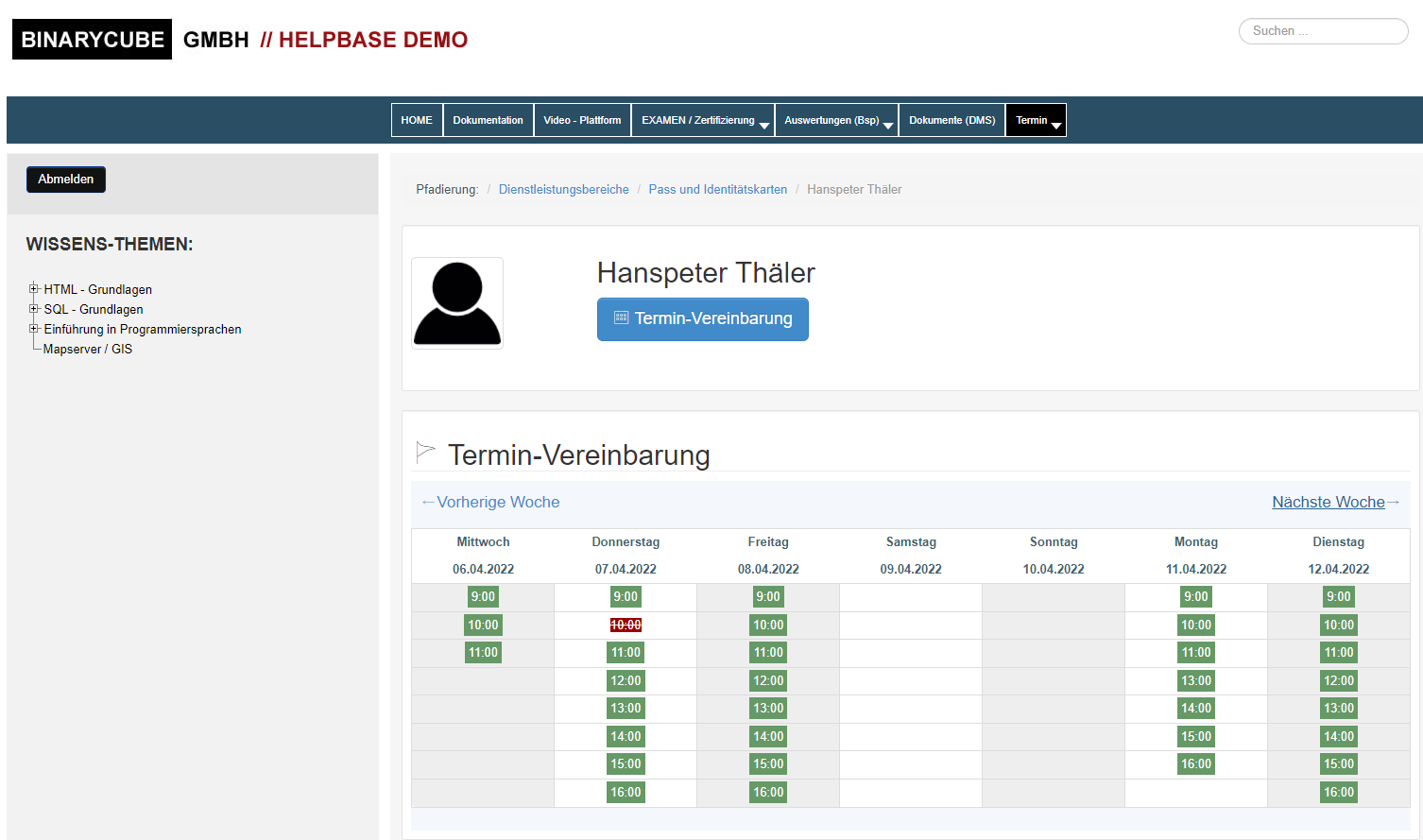1423x840 pixels.
Task: Click inside the Suchen search field
Action: click(1323, 31)
